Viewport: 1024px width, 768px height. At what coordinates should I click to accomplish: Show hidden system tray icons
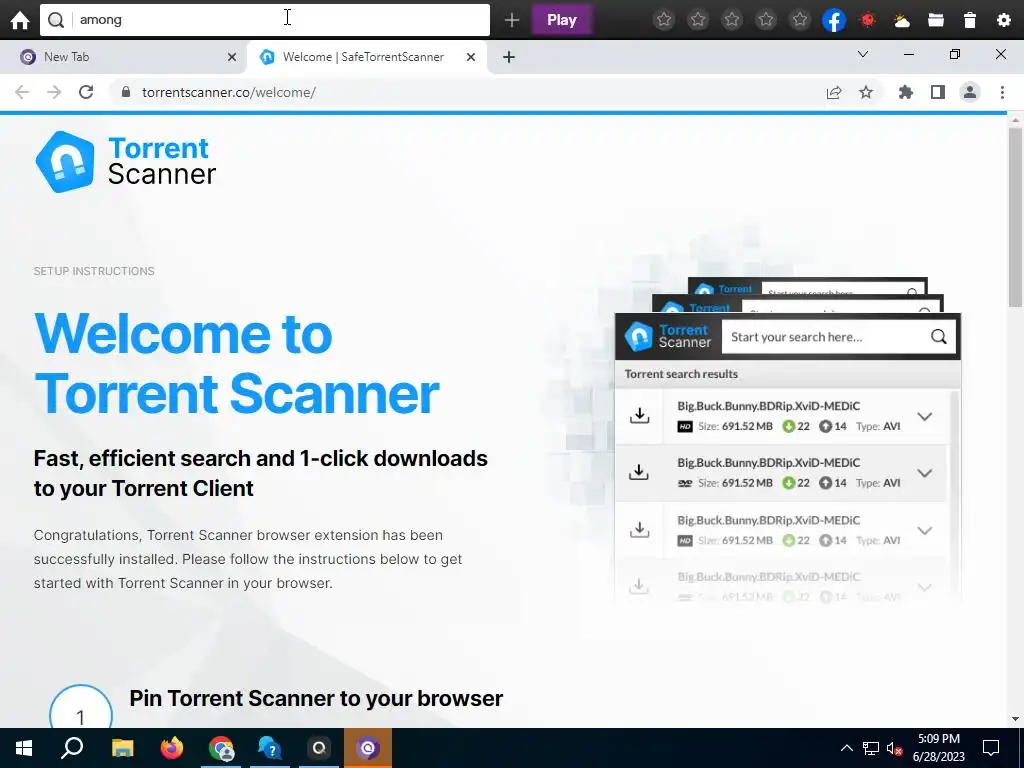846,748
